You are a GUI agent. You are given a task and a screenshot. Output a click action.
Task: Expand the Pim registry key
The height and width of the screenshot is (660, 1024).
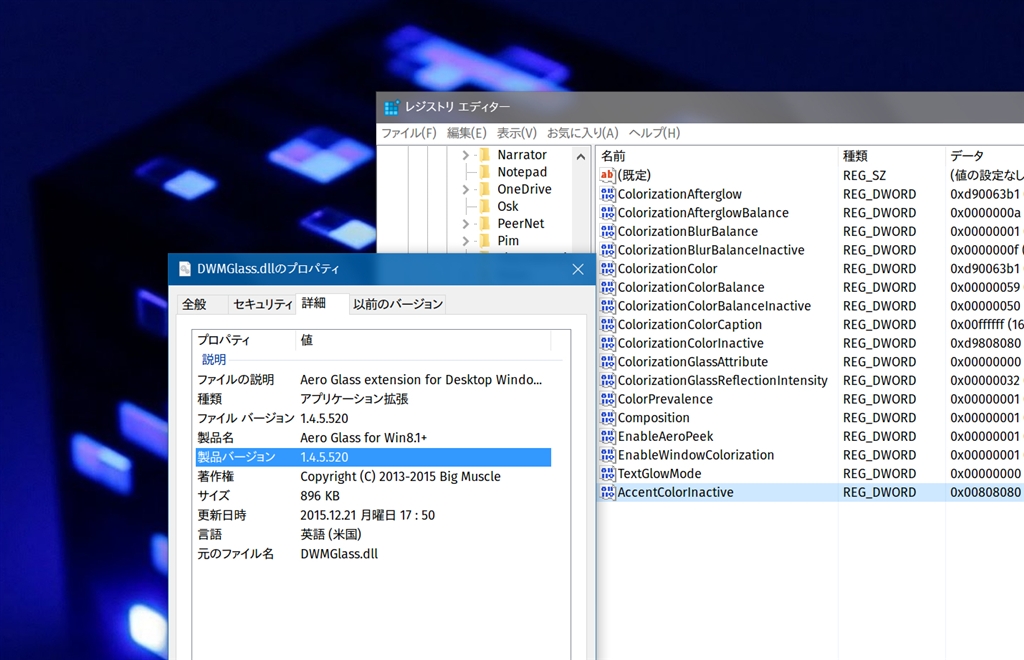coord(466,241)
